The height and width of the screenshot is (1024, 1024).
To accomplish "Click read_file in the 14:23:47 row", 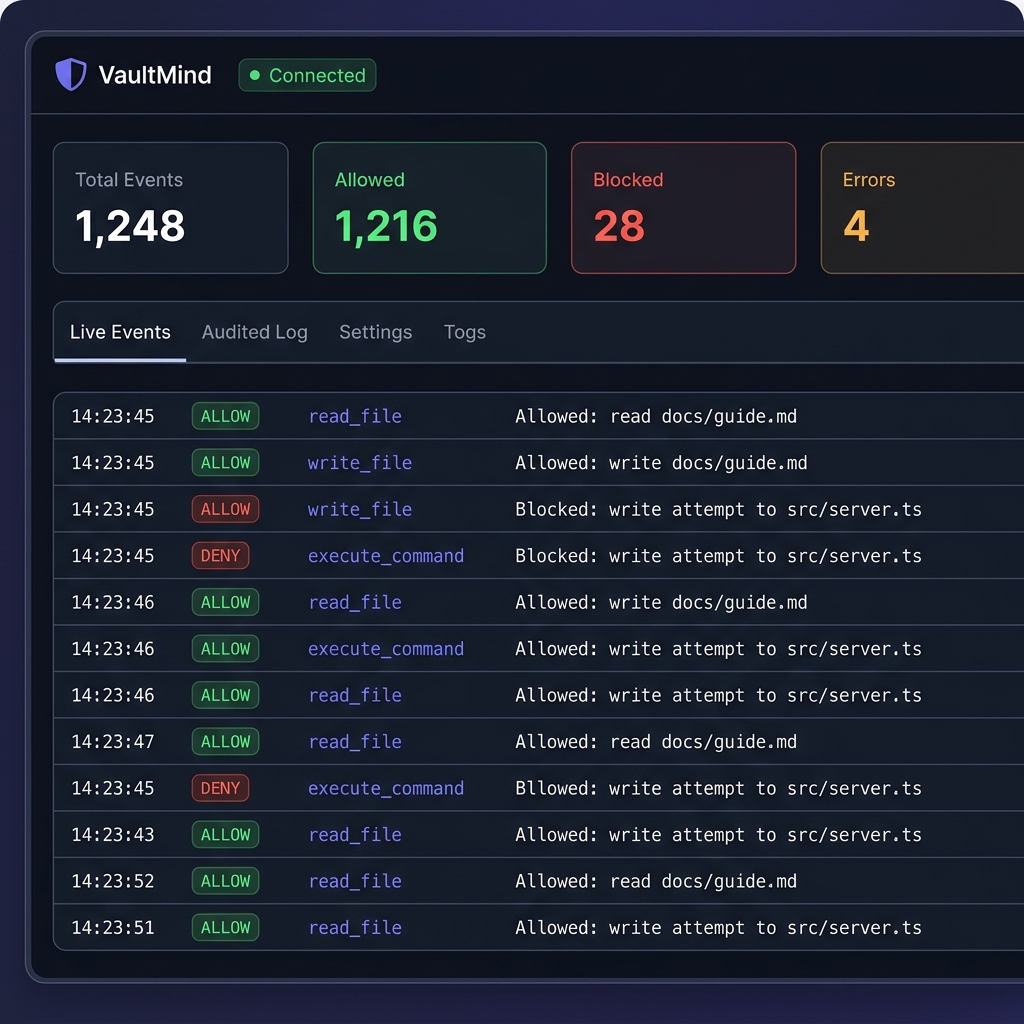I will [355, 742].
